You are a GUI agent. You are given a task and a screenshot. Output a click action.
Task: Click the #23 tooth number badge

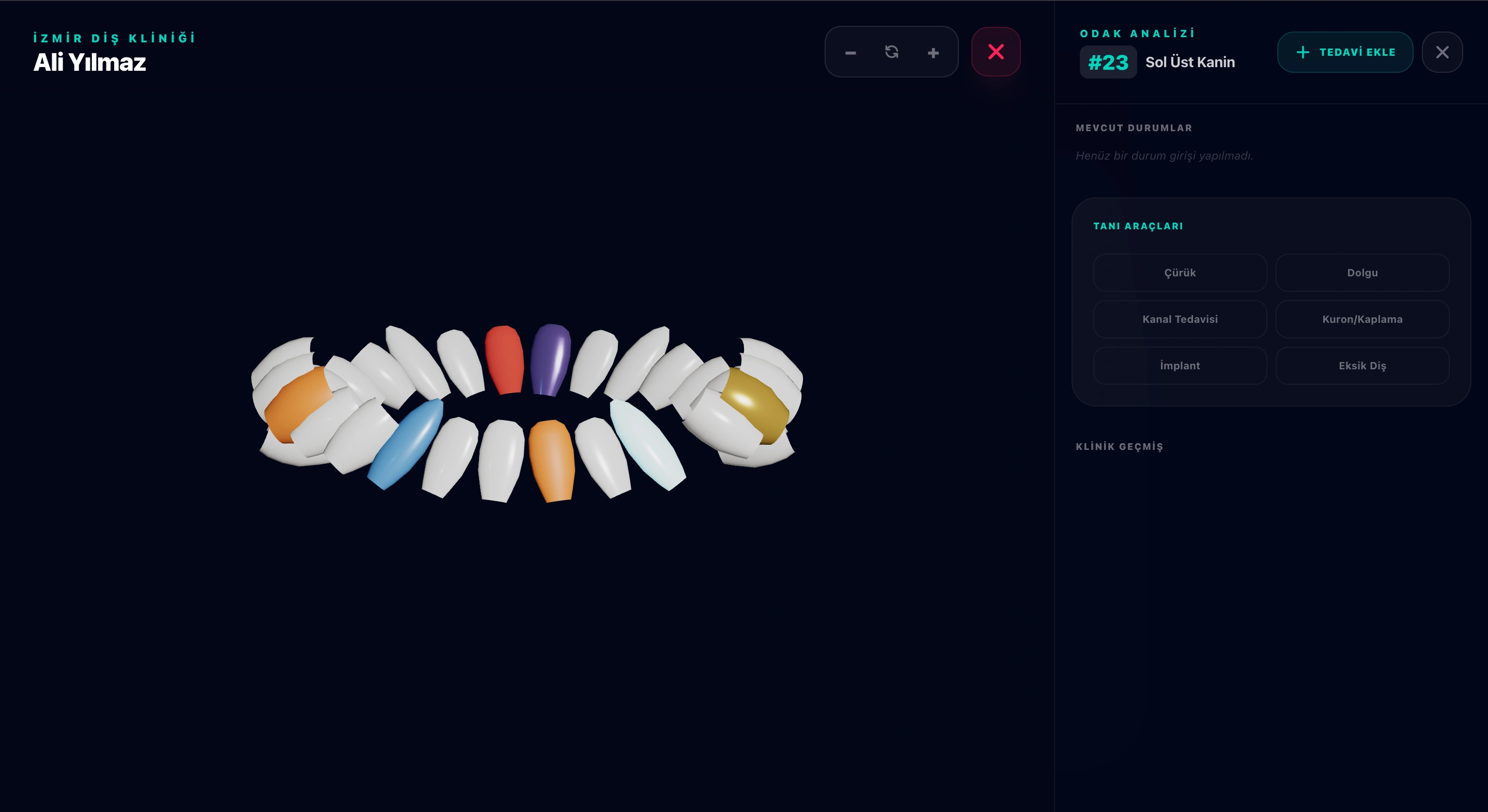1107,63
